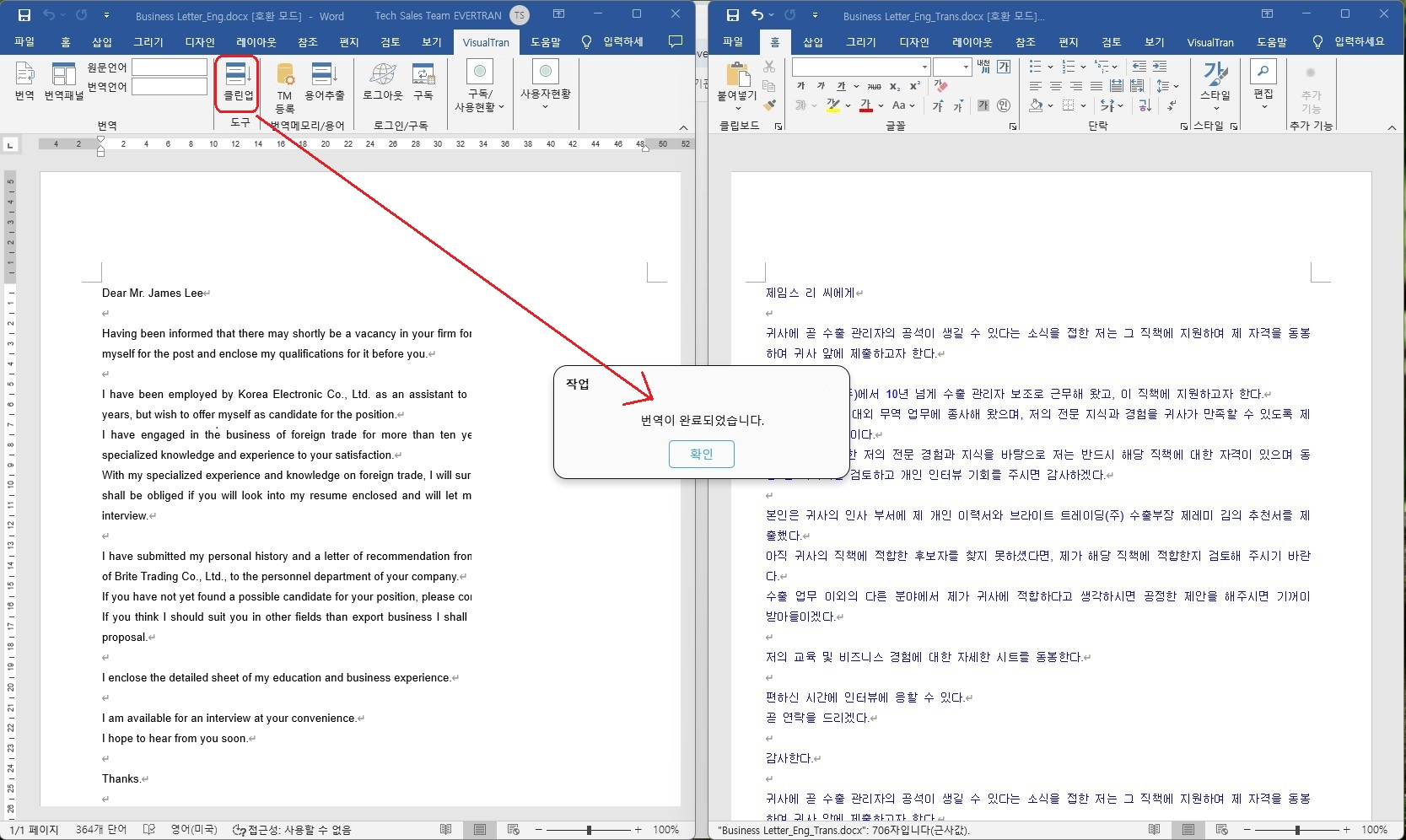This screenshot has width=1406, height=840.
Task: Align paragraph text to the left
Action: 1036,86
